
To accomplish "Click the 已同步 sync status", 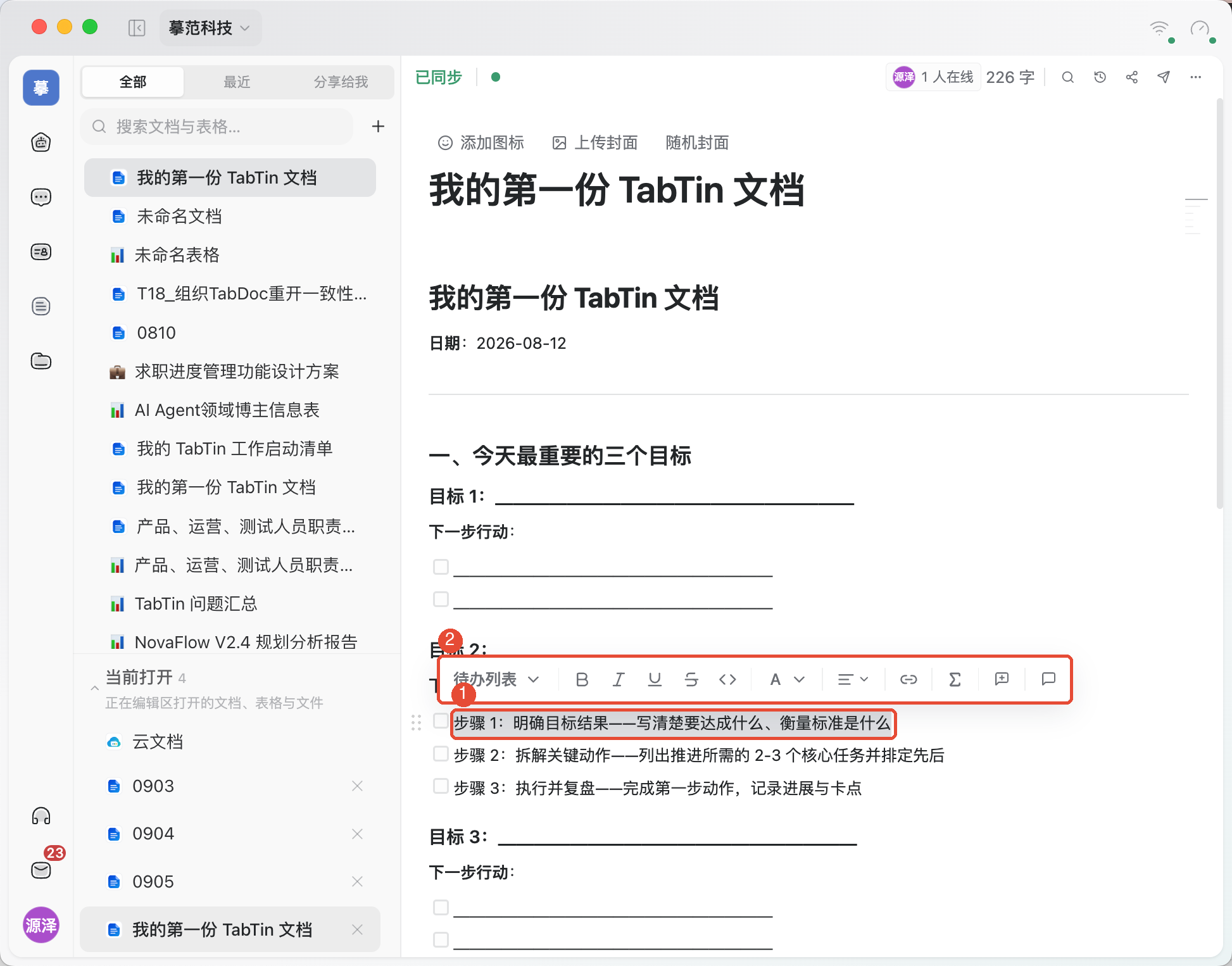I will [x=438, y=77].
